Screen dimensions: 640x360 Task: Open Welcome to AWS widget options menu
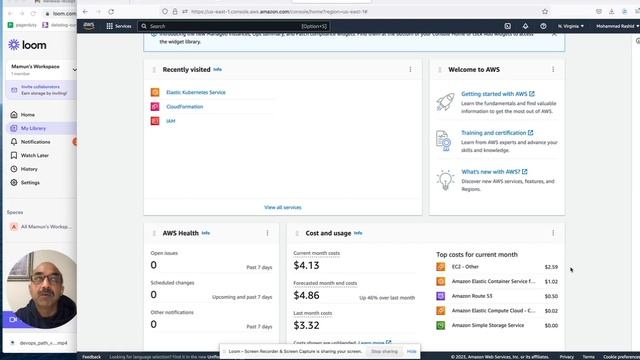[553, 69]
